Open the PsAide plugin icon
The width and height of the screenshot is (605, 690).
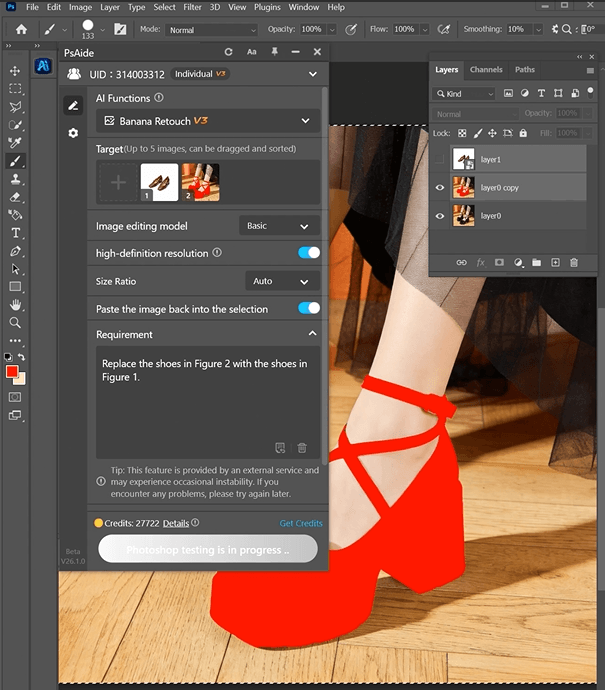(43, 66)
